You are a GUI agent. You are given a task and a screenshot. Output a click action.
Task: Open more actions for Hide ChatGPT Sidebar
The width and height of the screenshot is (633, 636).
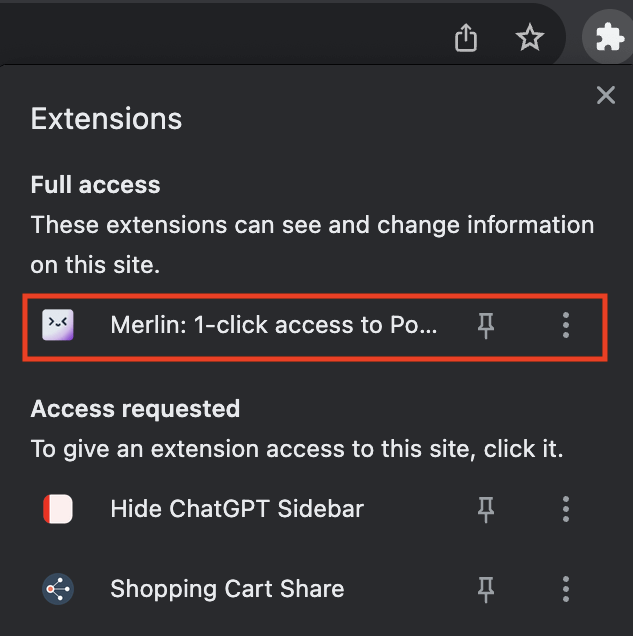pyautogui.click(x=566, y=509)
